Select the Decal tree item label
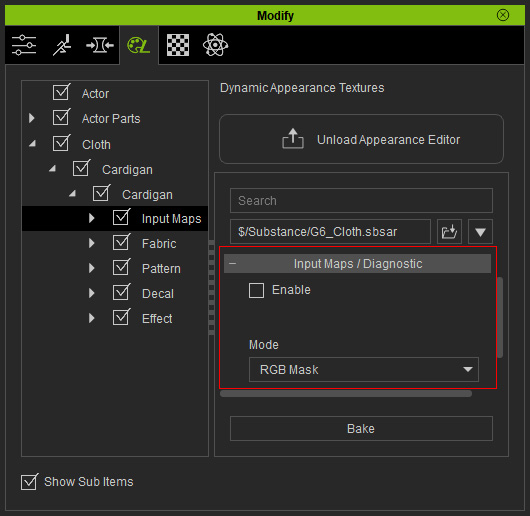530x516 pixels. tap(158, 294)
